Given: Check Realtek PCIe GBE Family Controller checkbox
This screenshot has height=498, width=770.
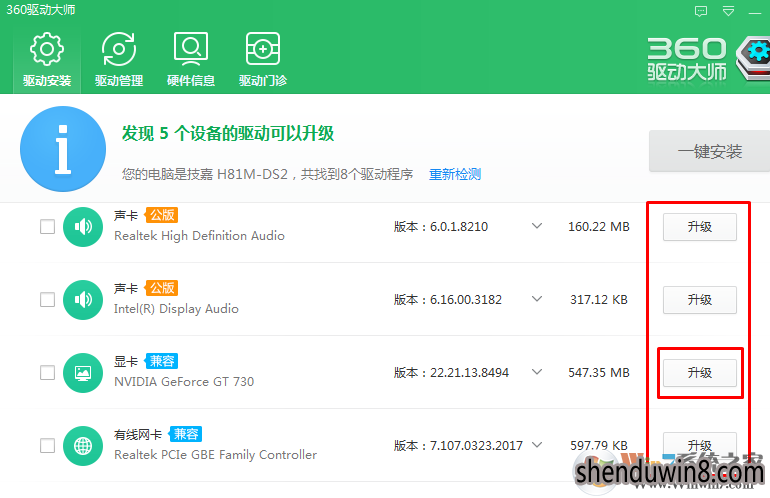Looking at the screenshot, I should 47,445.
